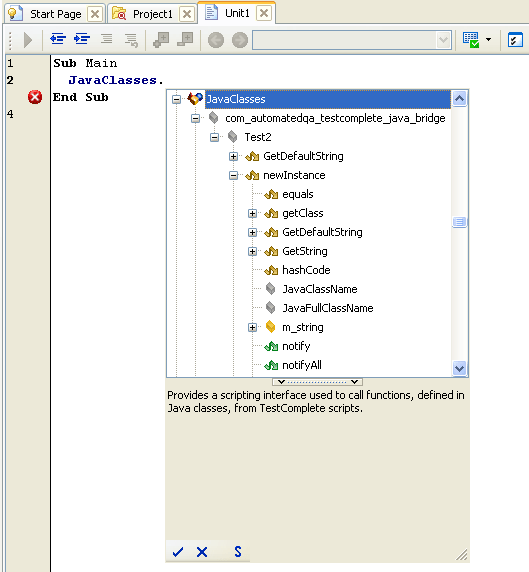Select the JavaClassName property item

tap(320, 289)
